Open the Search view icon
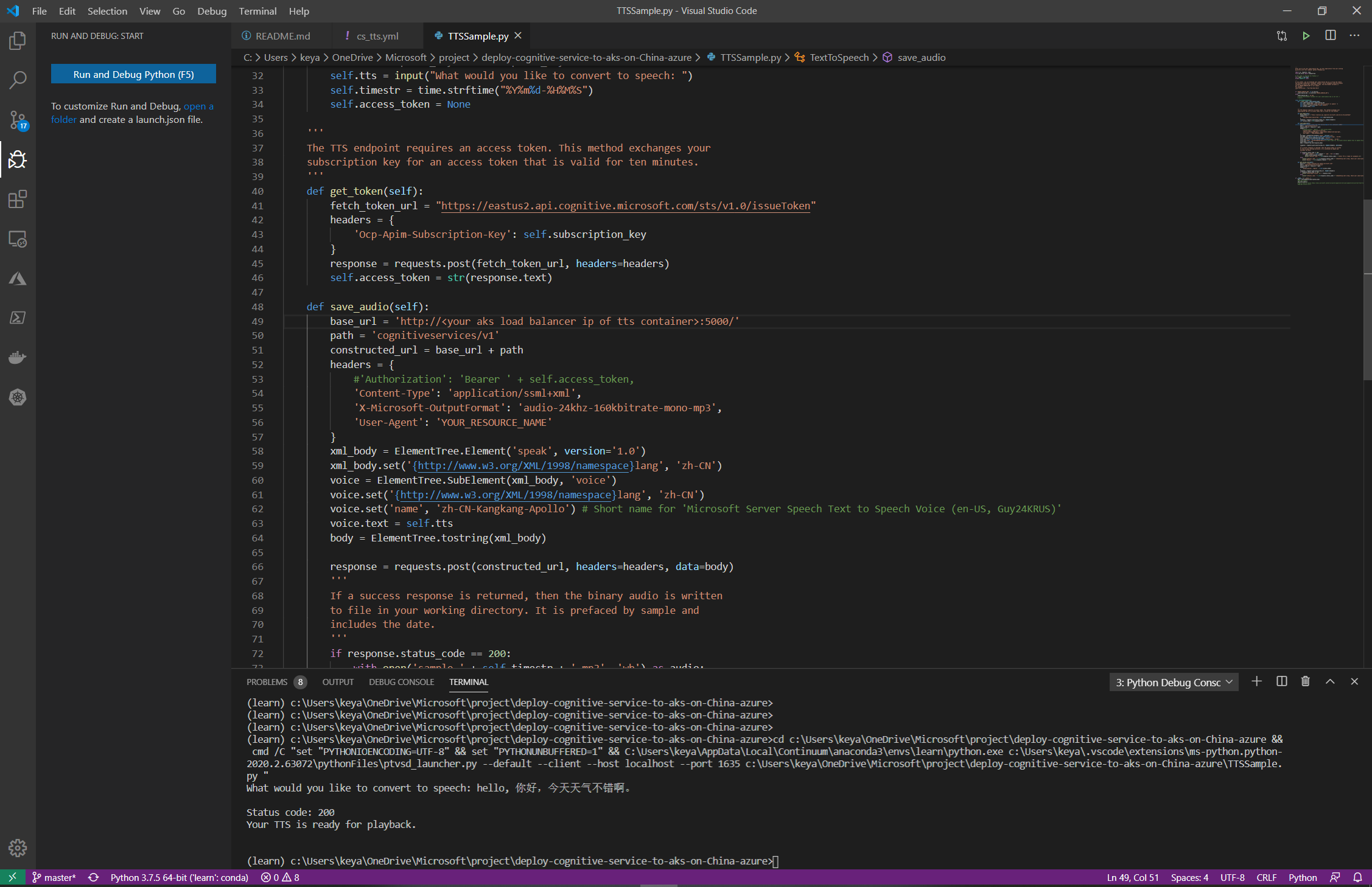The image size is (1372, 887). pyautogui.click(x=18, y=80)
